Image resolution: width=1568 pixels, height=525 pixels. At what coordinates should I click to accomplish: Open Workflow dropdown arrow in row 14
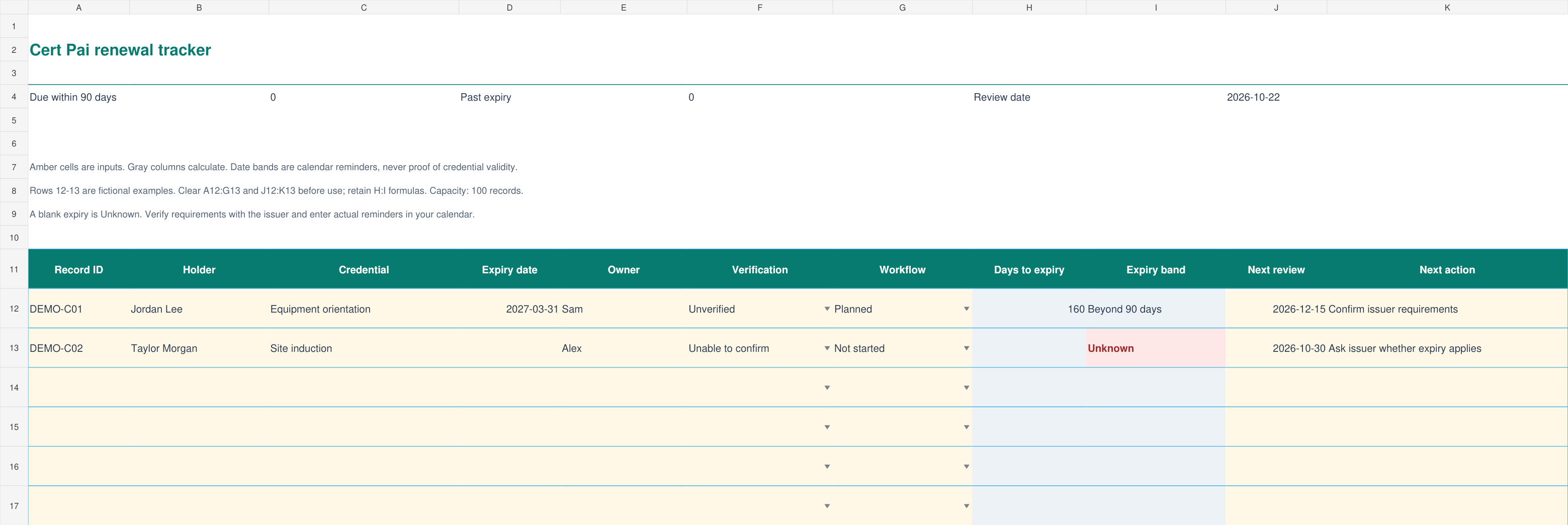point(966,388)
